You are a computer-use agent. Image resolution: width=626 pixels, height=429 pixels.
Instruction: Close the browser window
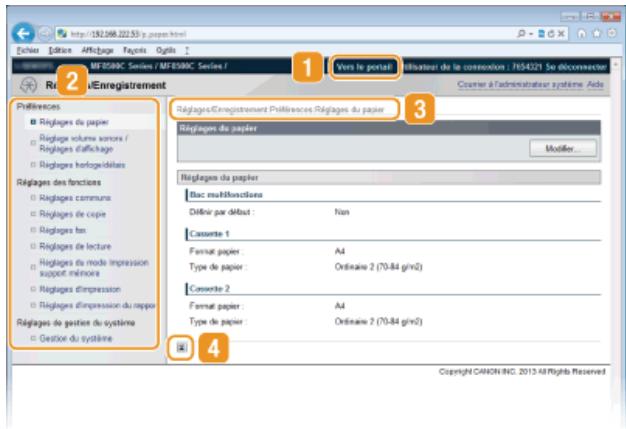610,16
